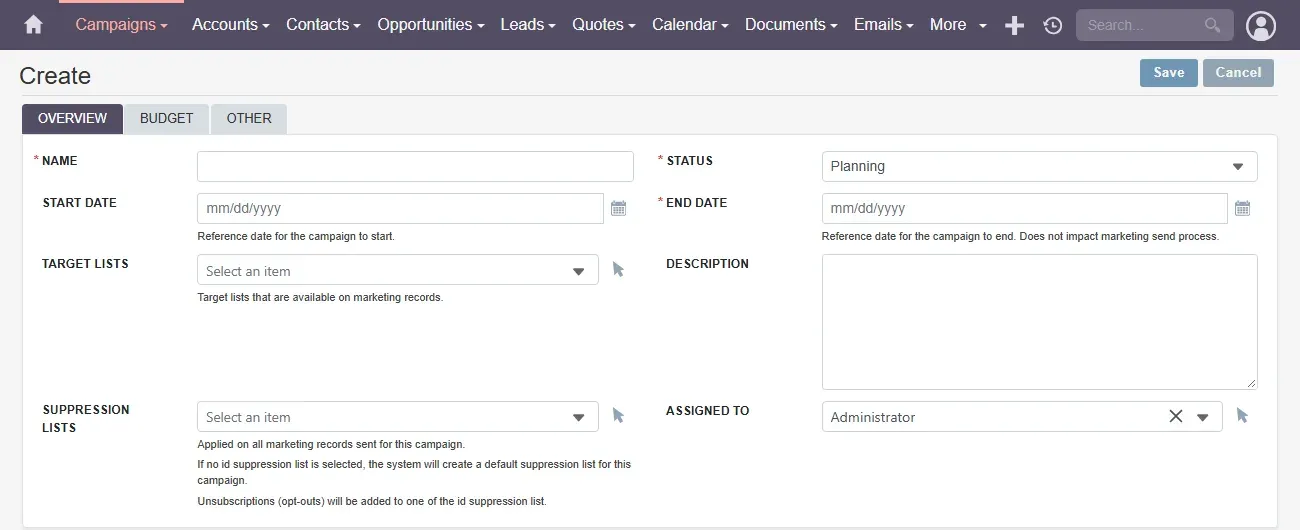
Task: Open the user profile avatar icon
Action: [x=1262, y=26]
